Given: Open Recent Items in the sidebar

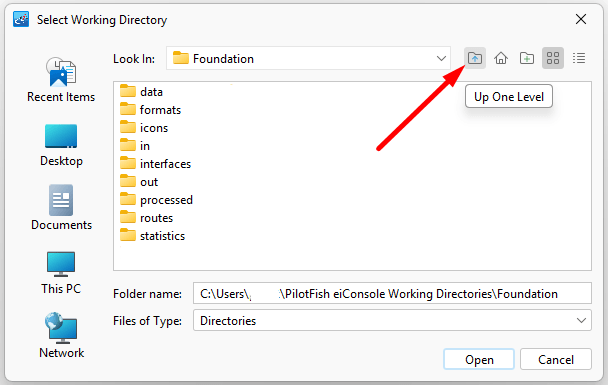Looking at the screenshot, I should [x=61, y=80].
